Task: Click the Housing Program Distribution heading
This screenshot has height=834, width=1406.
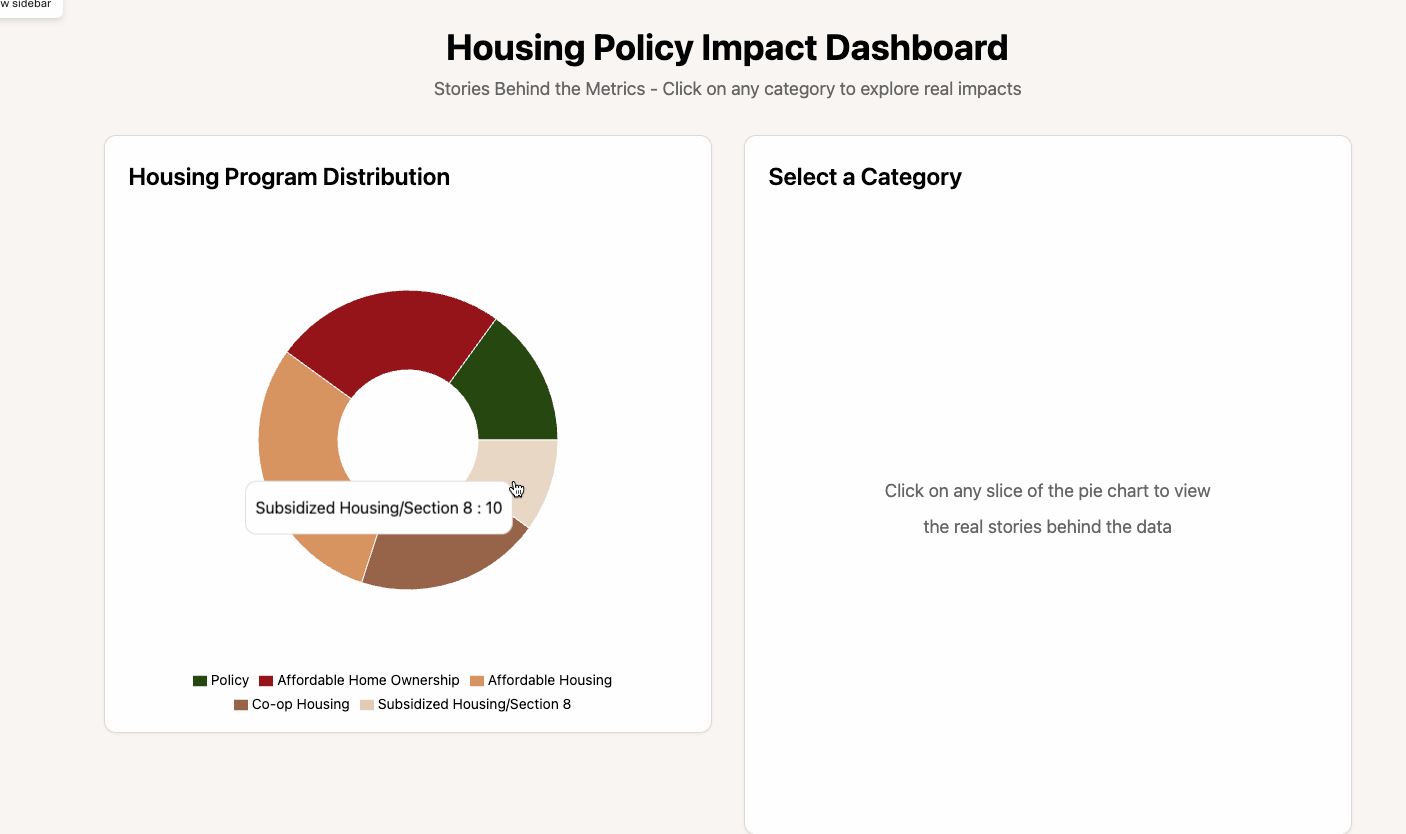Action: pos(289,177)
